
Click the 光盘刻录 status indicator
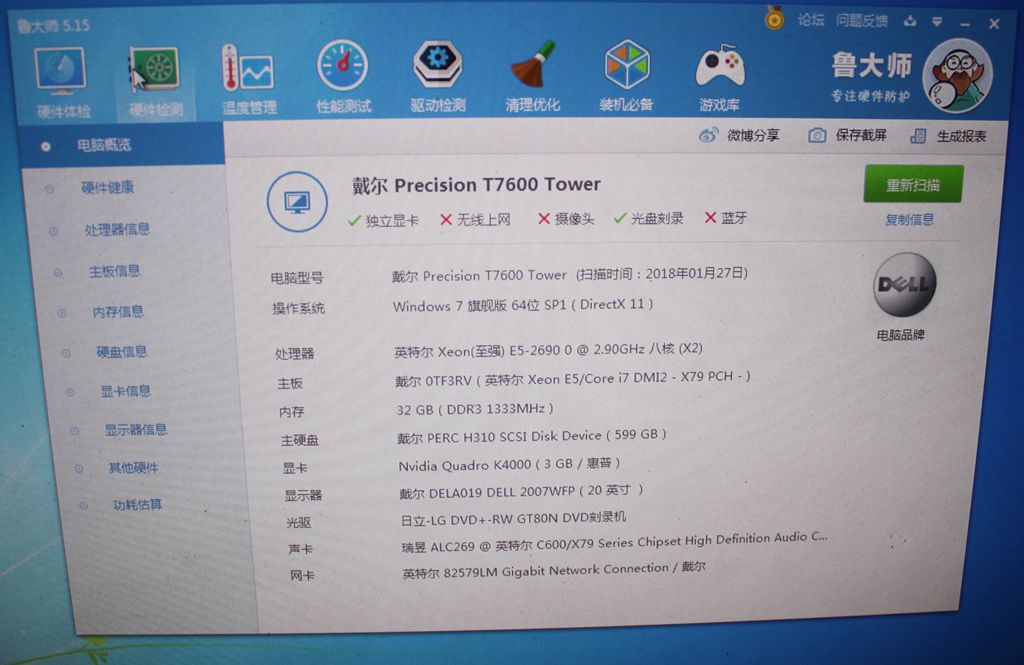(x=648, y=218)
